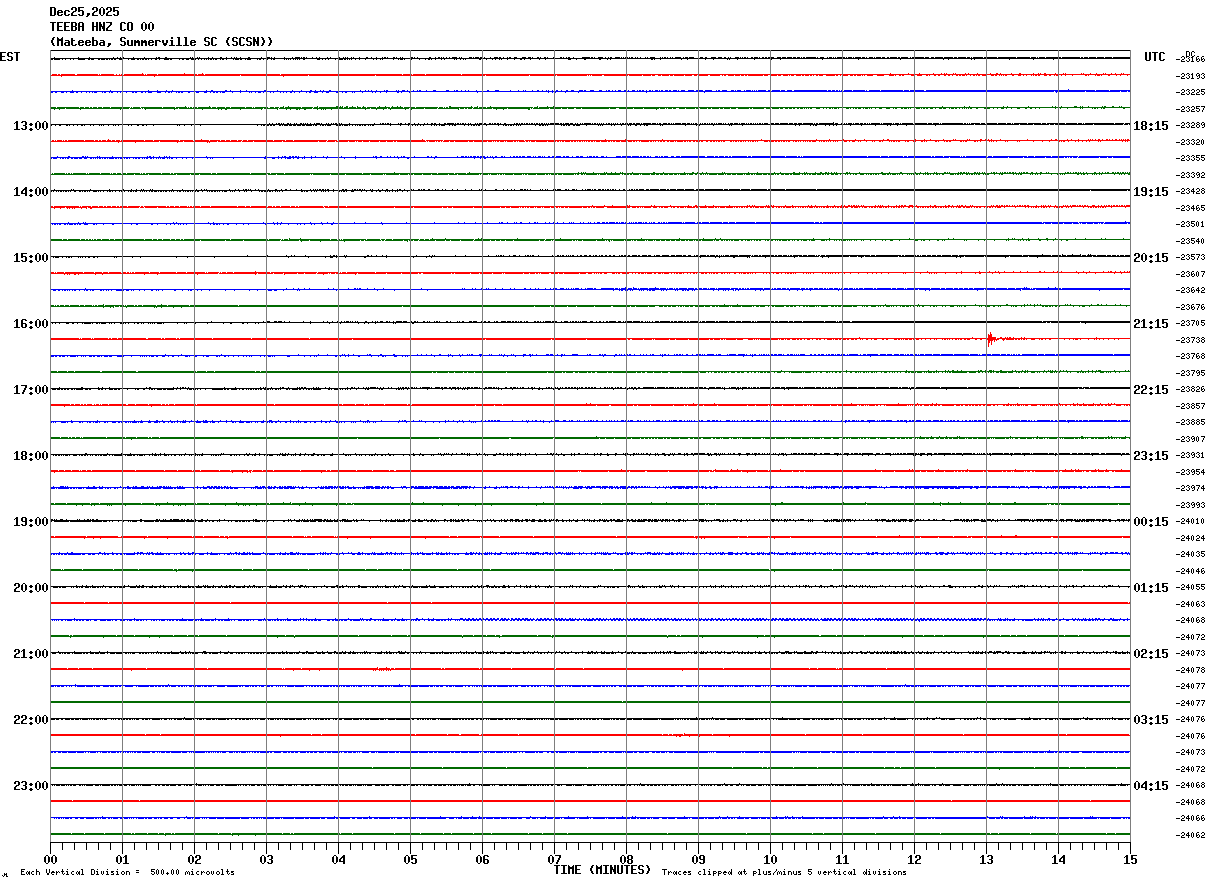1210x886 pixels.
Task: Click the 00:15 UTC time label
Action: tap(1151, 522)
